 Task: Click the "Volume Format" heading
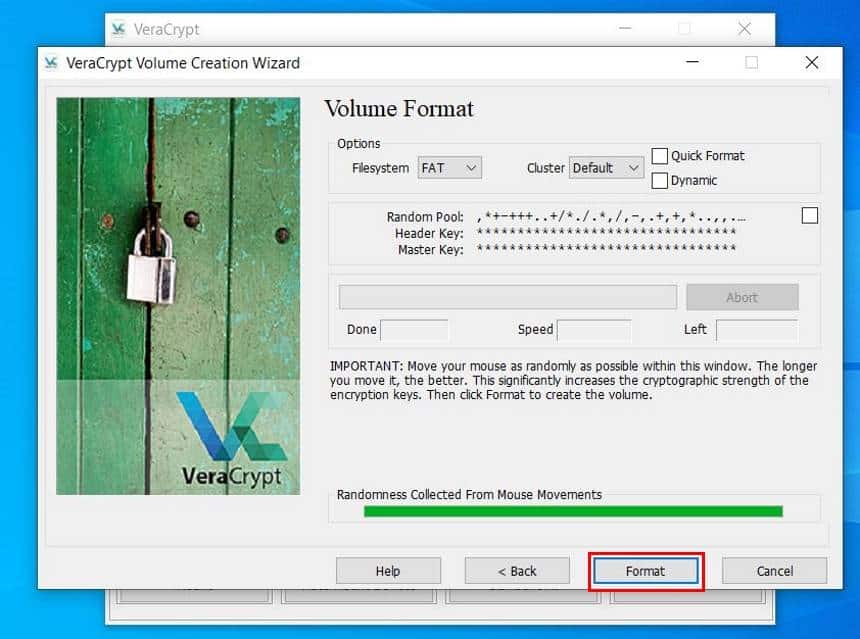(399, 109)
